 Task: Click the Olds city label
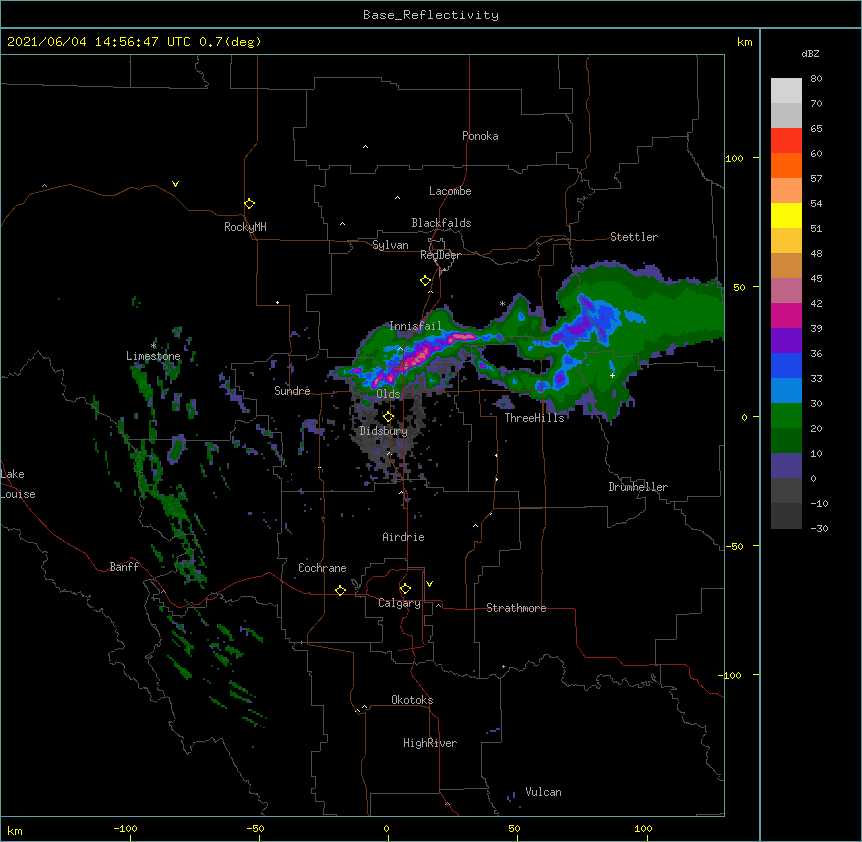pyautogui.click(x=388, y=394)
